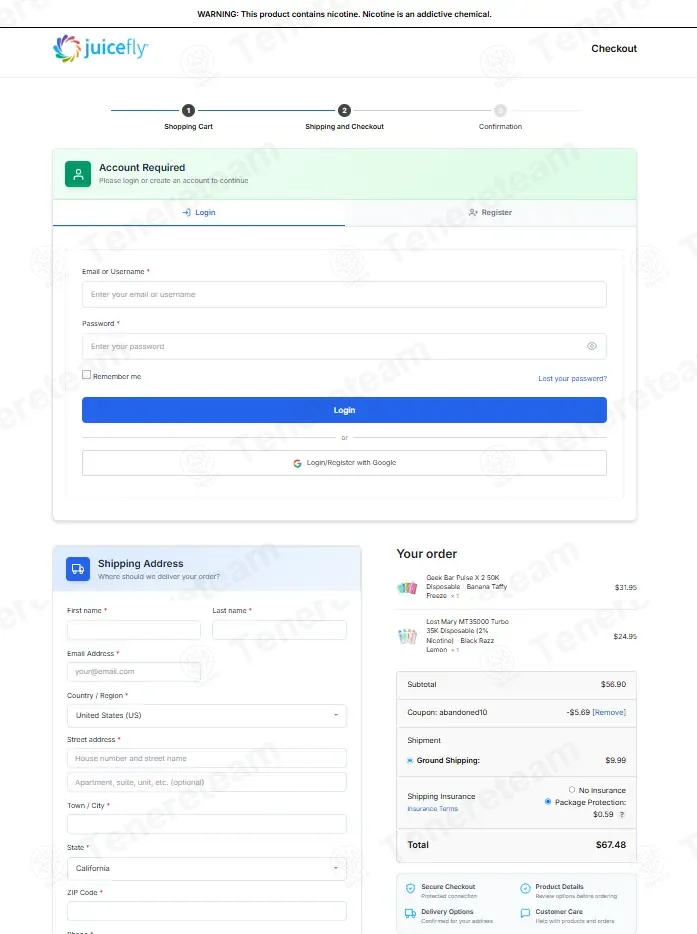Focus the Town / City field
The width and height of the screenshot is (697, 934).
207,824
